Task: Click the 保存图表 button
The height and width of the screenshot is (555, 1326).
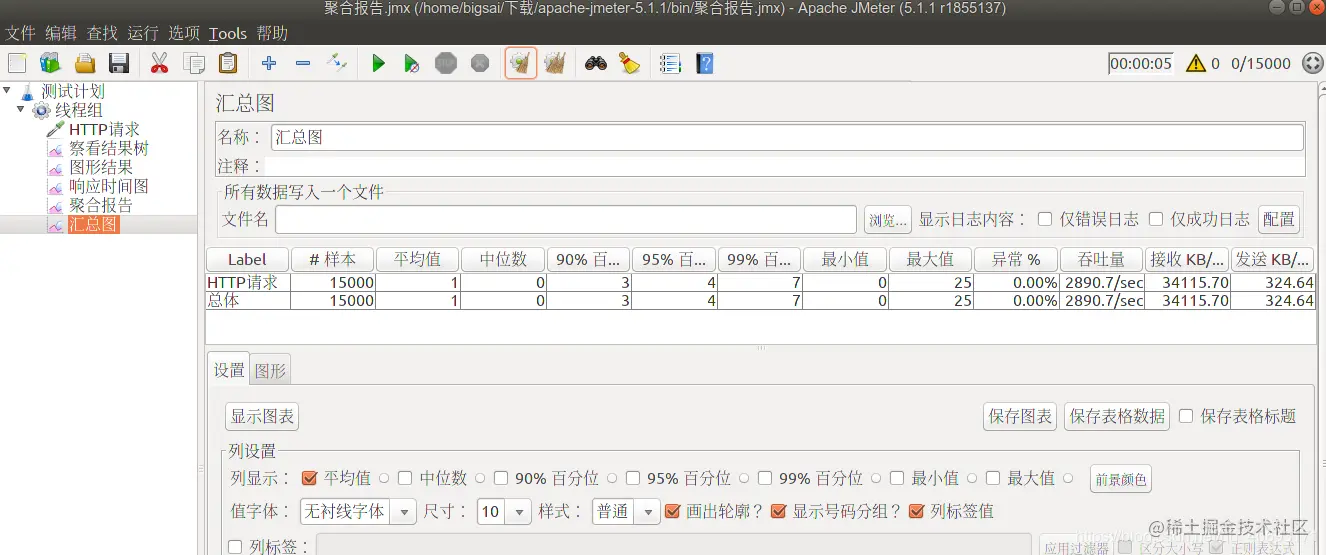Action: point(1021,416)
